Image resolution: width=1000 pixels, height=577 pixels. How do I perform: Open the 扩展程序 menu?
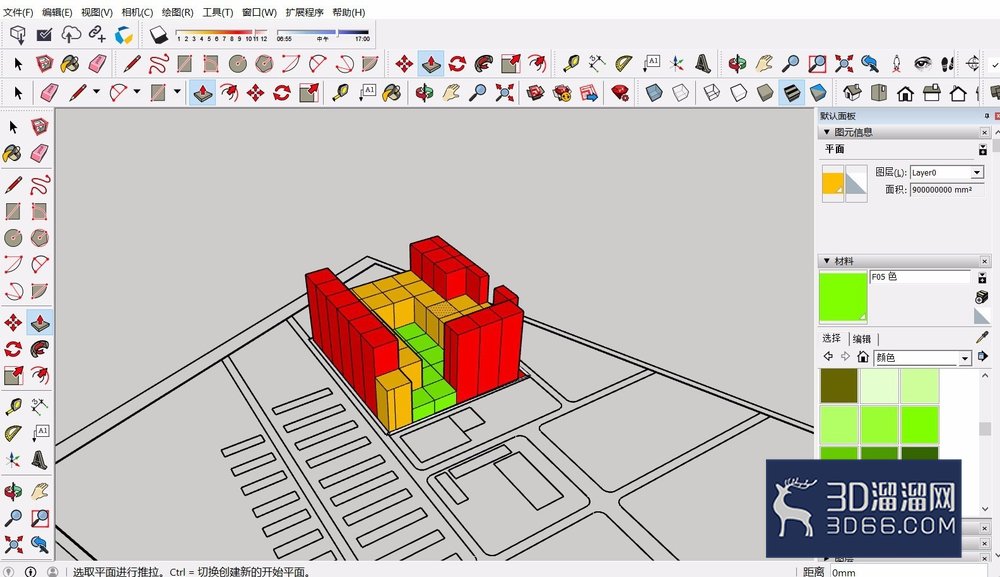(304, 12)
